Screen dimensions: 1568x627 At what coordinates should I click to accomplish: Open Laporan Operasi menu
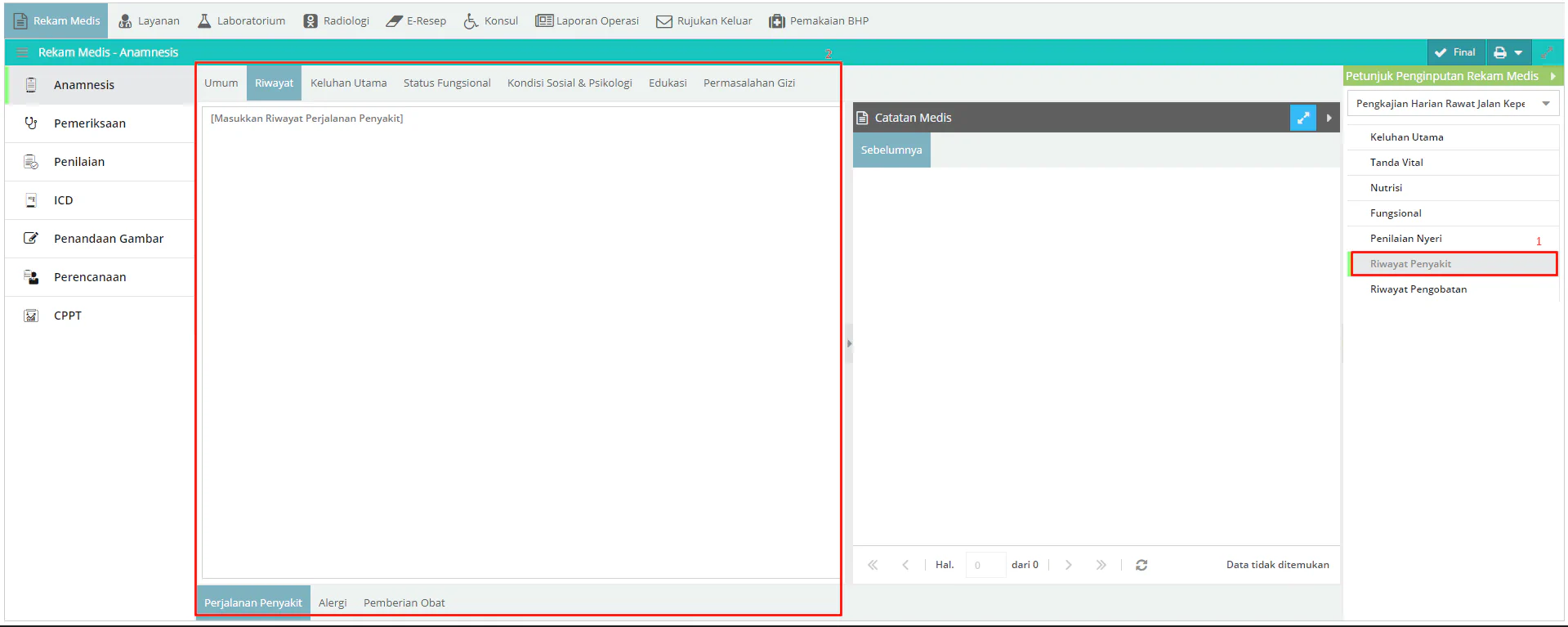click(x=587, y=20)
